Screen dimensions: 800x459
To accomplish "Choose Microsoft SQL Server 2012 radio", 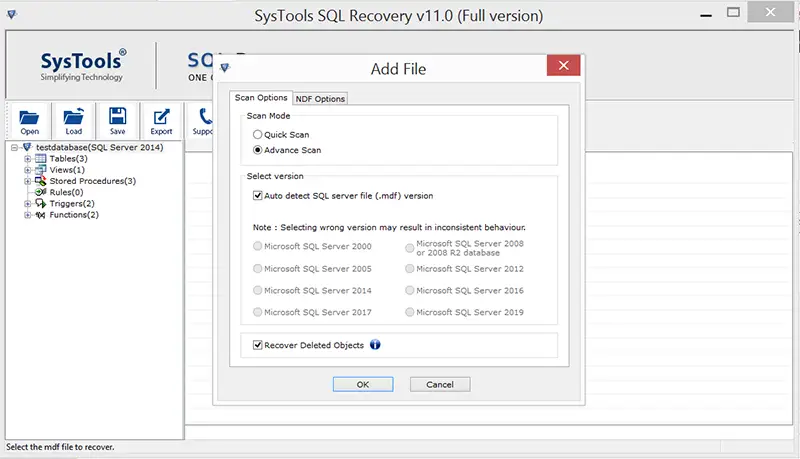I will click(409, 268).
